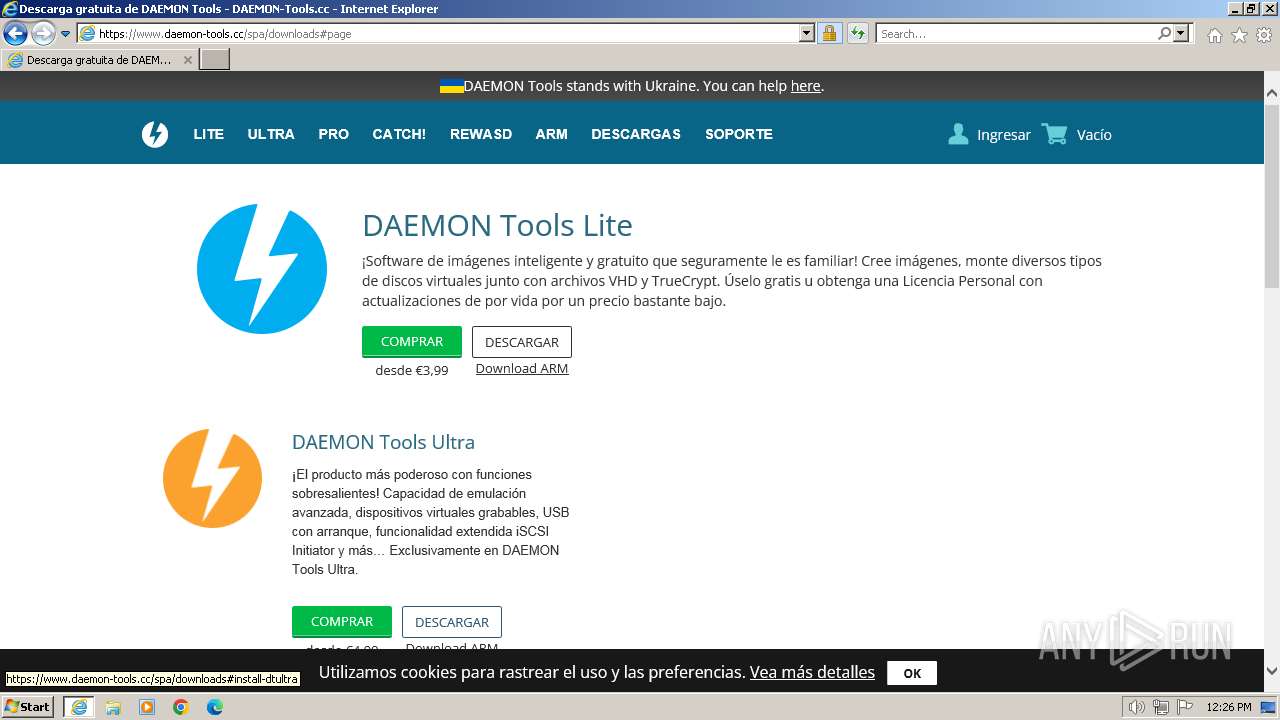1280x720 pixels.
Task: Open the Start menu
Action: [28, 707]
